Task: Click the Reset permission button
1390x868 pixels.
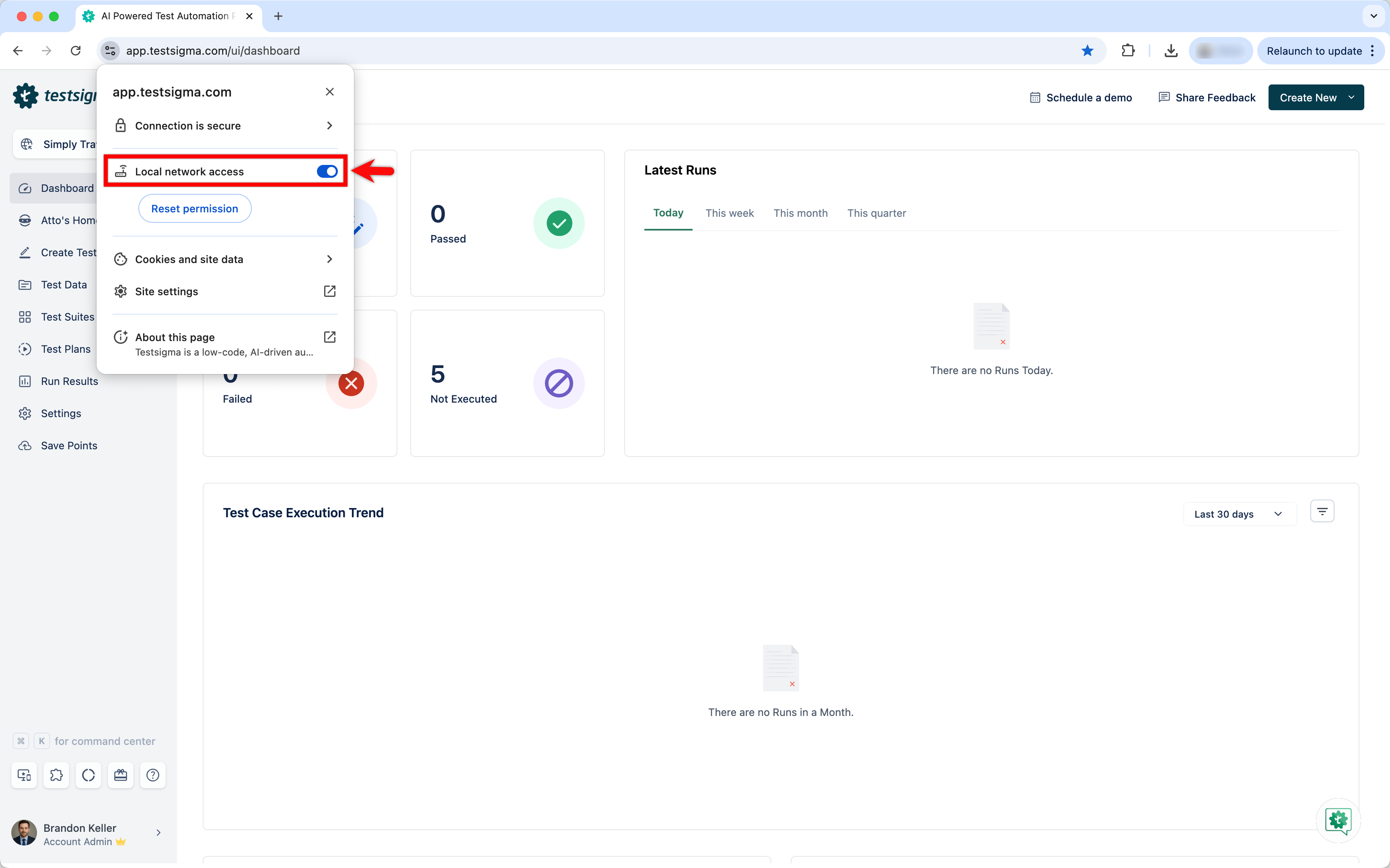Action: [x=195, y=208]
